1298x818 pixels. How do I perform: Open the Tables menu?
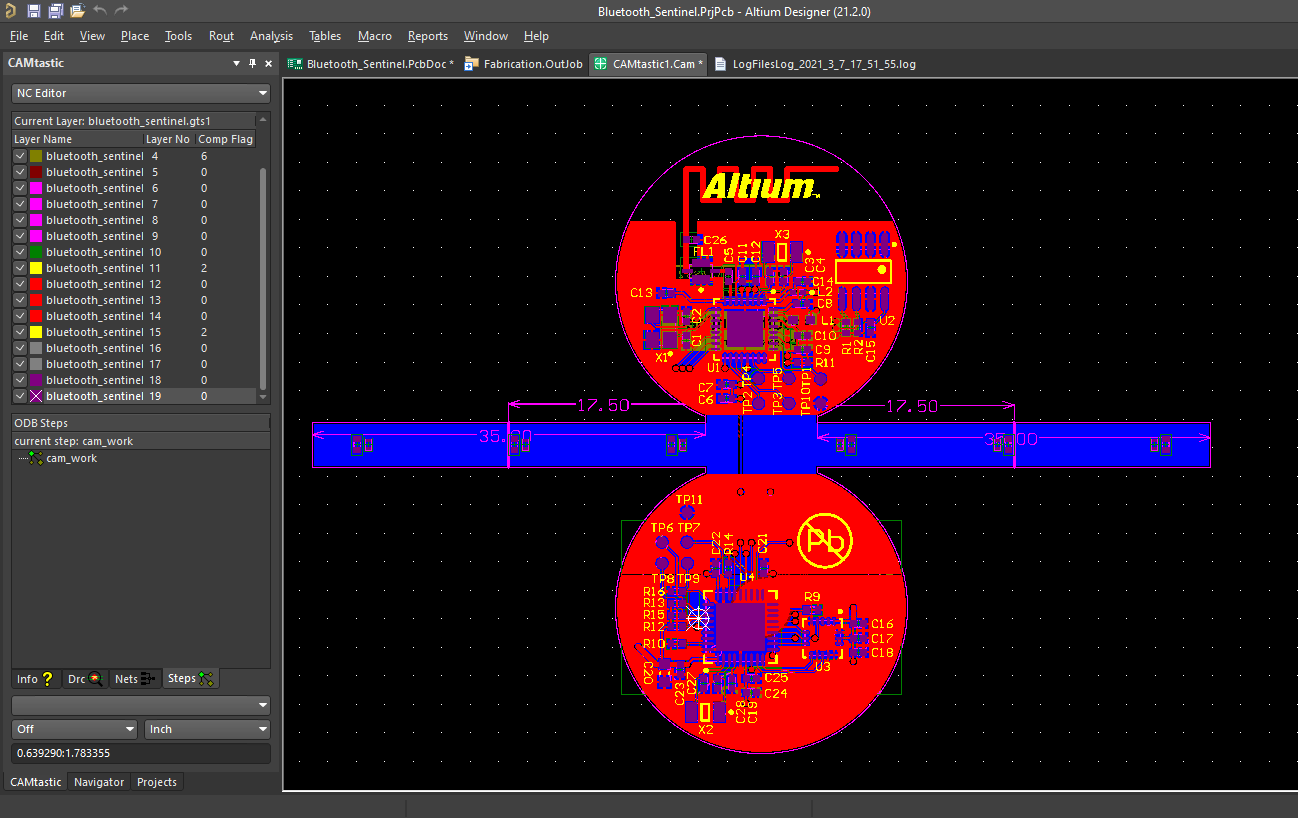[325, 36]
